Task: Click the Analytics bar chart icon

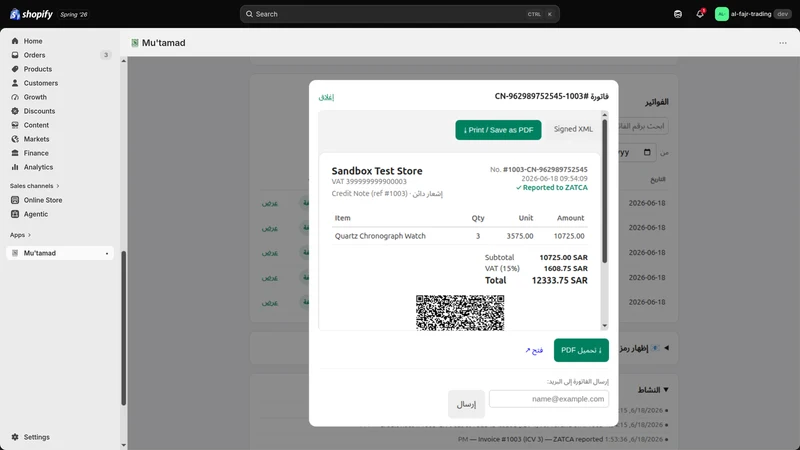Action: [15, 167]
